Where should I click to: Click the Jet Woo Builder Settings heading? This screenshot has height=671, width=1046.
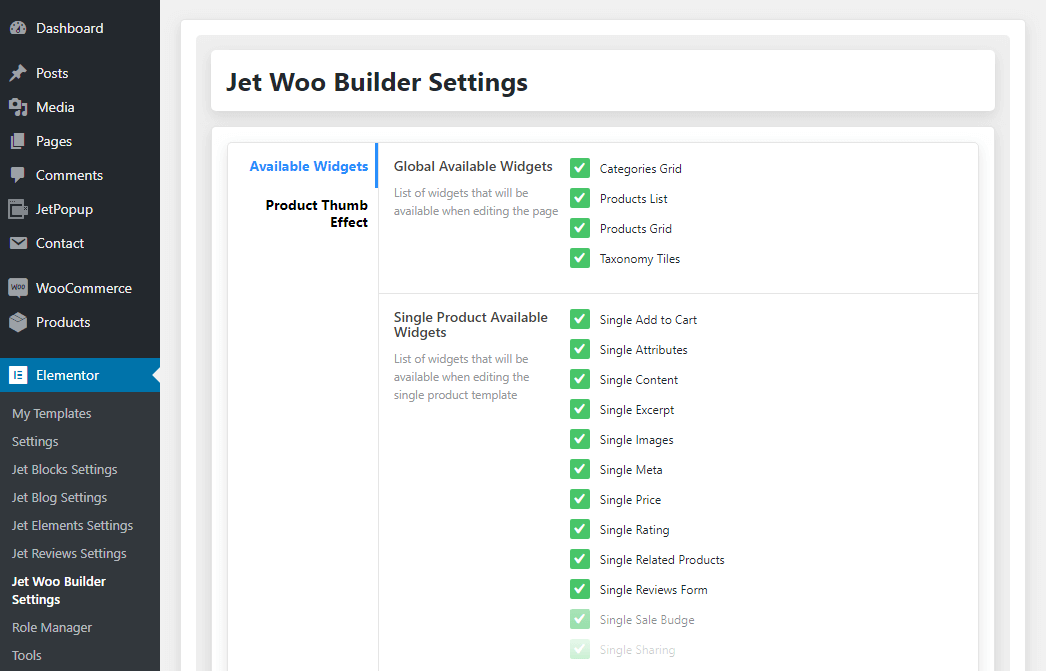tap(377, 82)
